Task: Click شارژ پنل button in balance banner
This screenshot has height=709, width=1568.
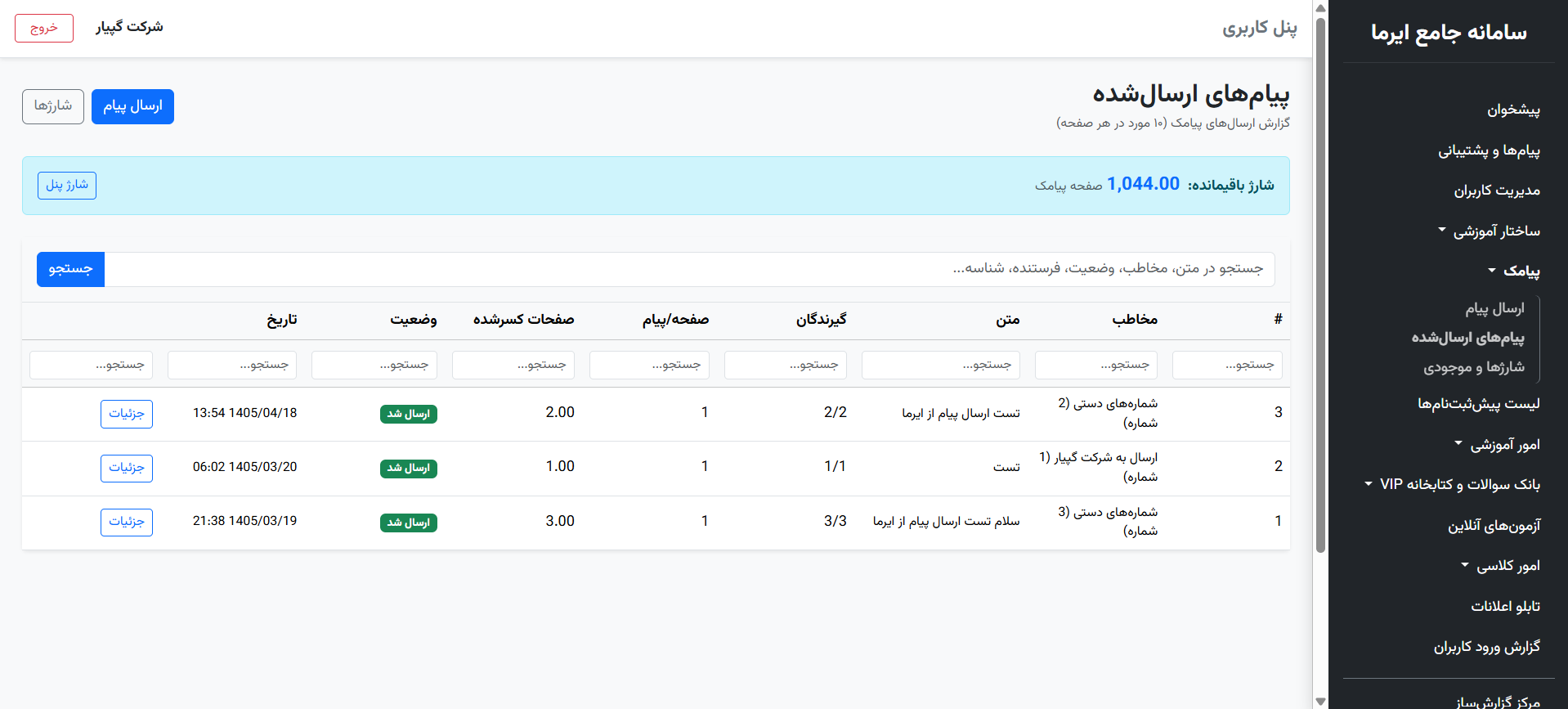Action: click(x=67, y=186)
